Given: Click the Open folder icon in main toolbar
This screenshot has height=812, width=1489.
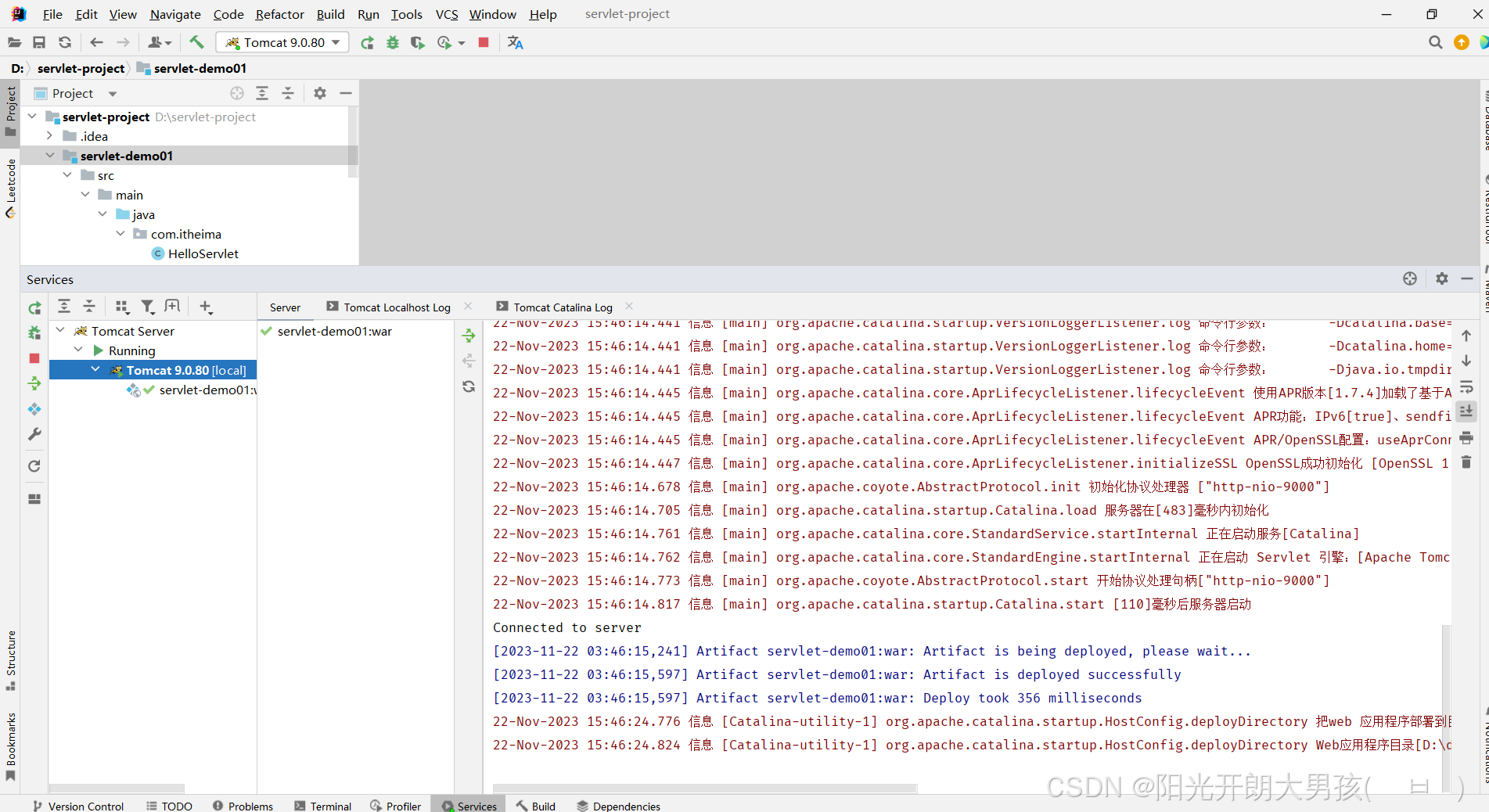Looking at the screenshot, I should (14, 42).
